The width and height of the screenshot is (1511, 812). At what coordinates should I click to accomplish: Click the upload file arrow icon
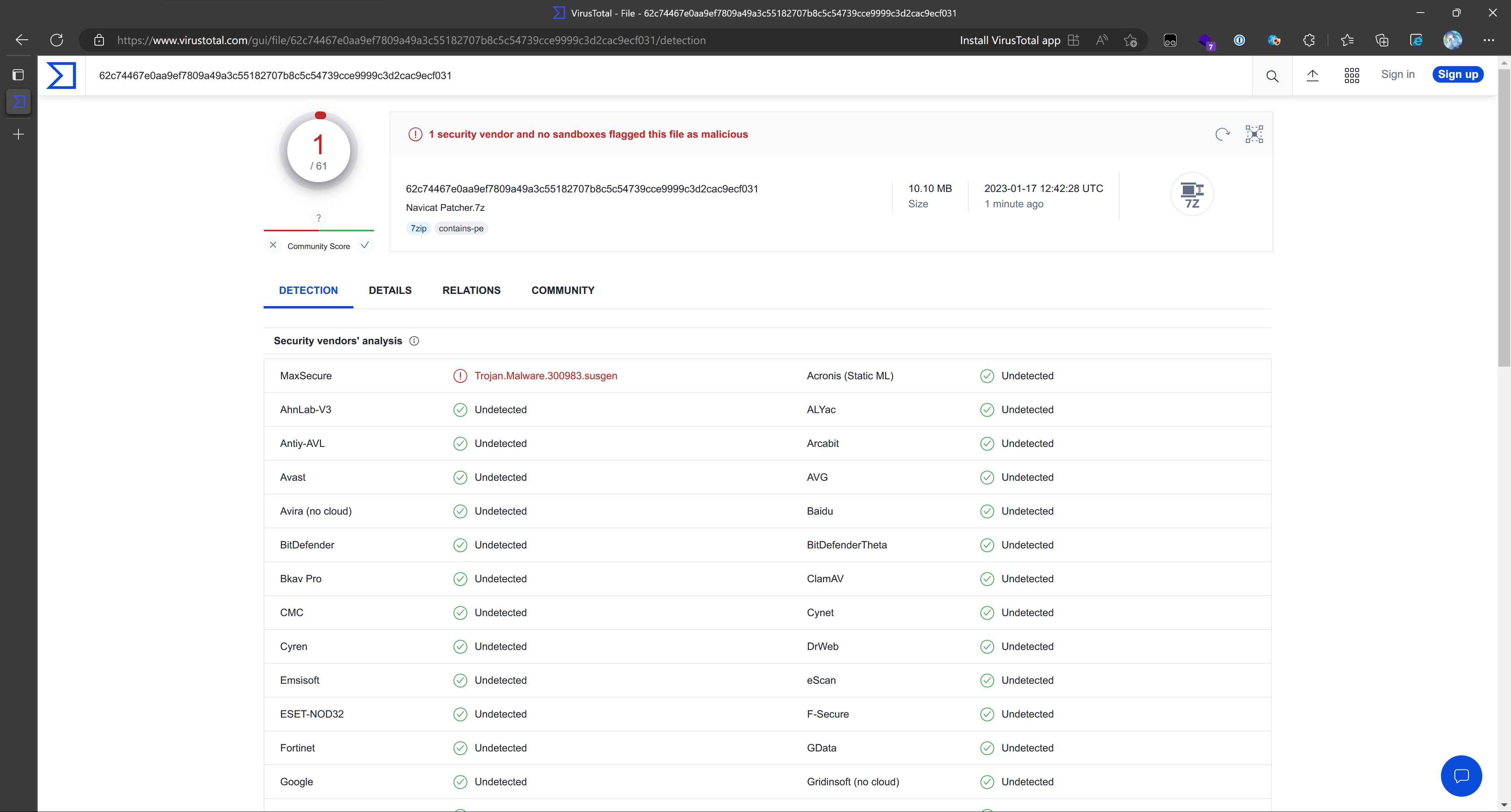1312,75
